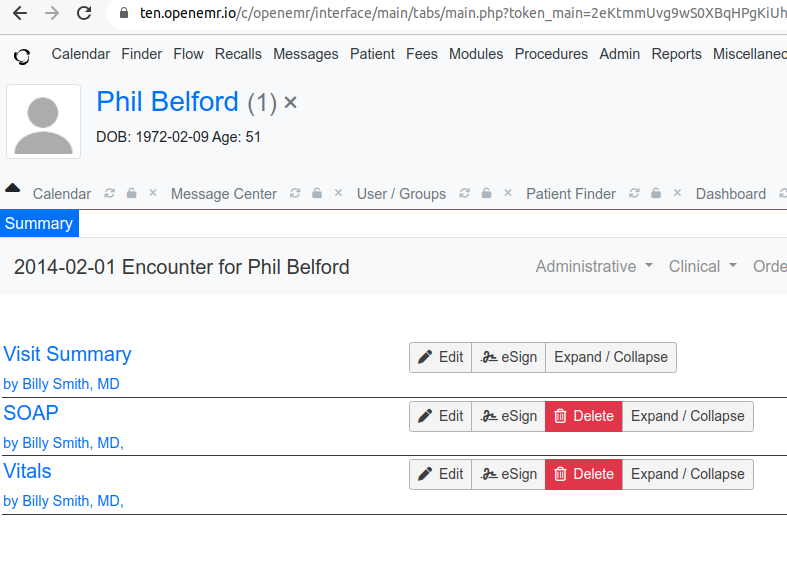
Task: Reload the page in the browser
Action: click(84, 14)
